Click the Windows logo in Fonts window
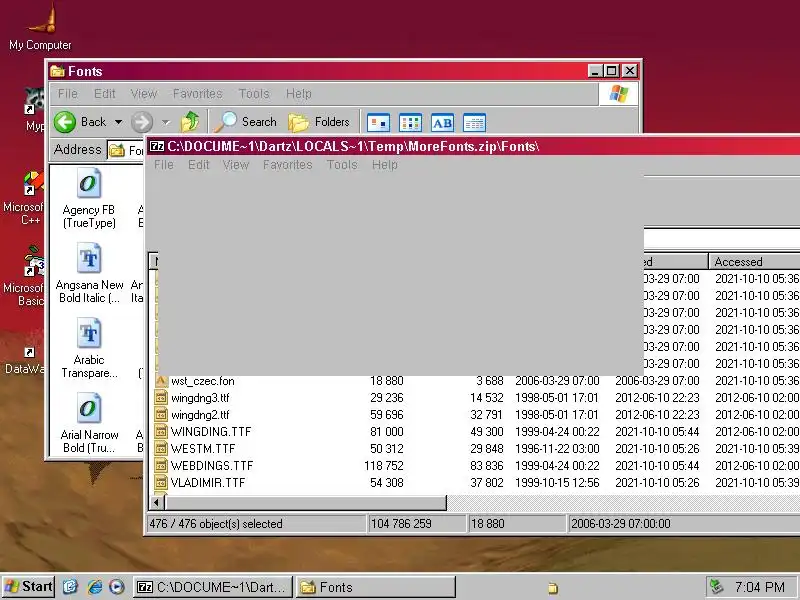Viewport: 800px width, 600px height. point(618,94)
